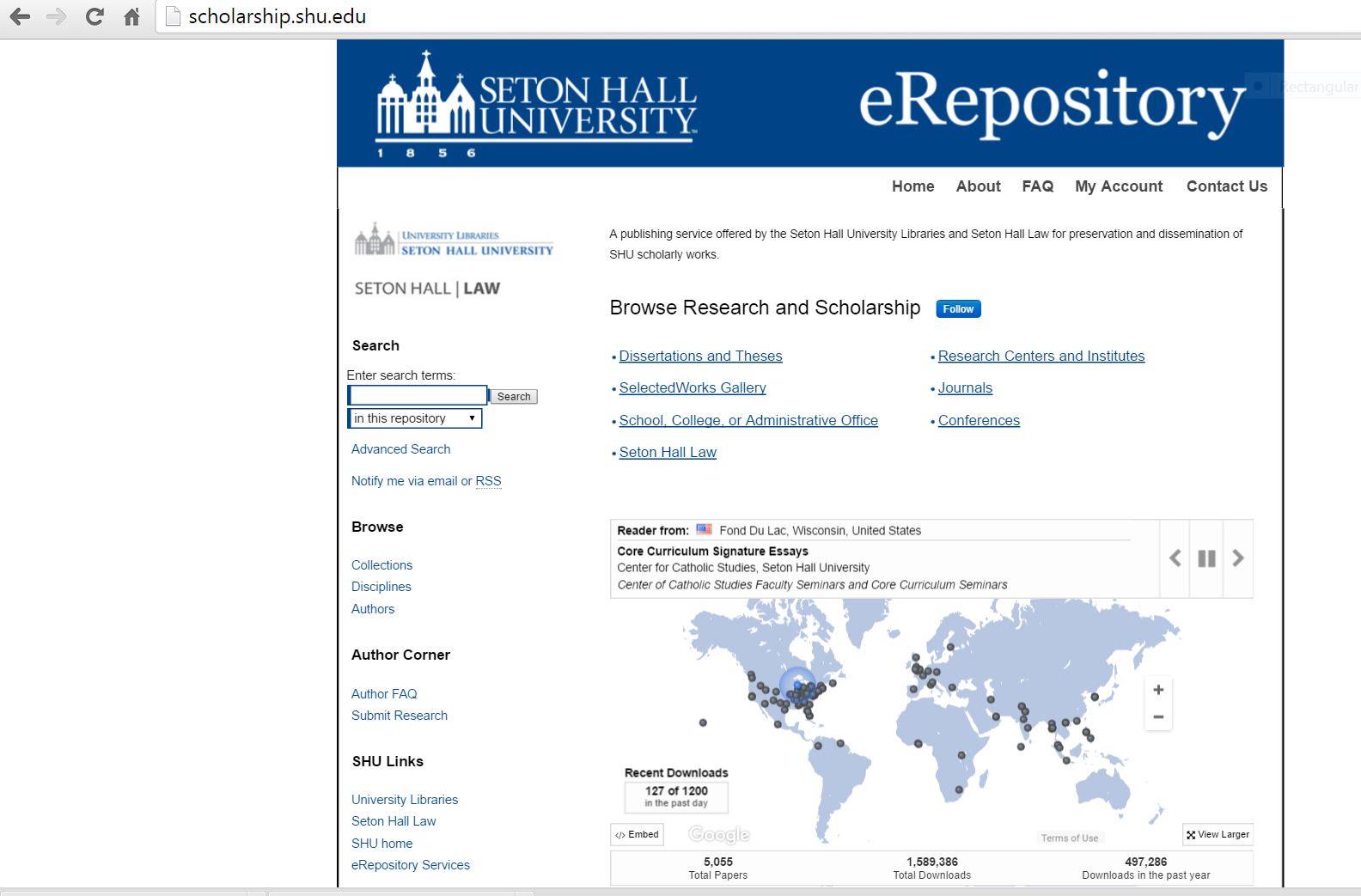Open the eRepository Services link
The height and width of the screenshot is (896, 1361).
click(411, 865)
